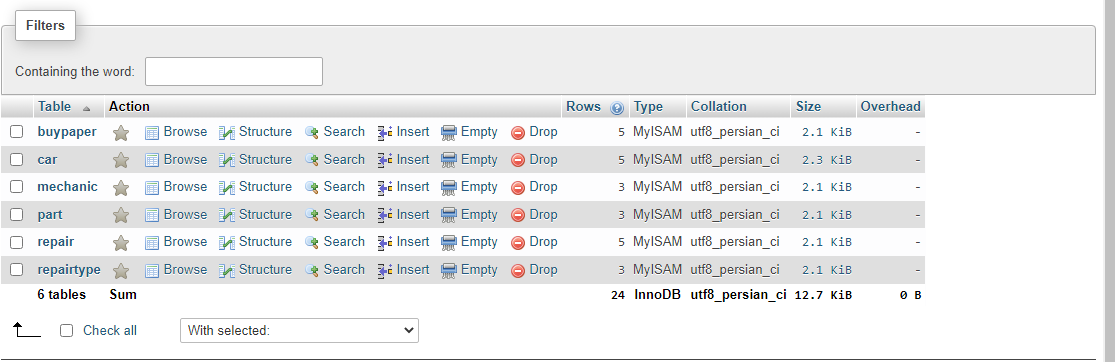Click the Empty icon for part

[x=449, y=215]
